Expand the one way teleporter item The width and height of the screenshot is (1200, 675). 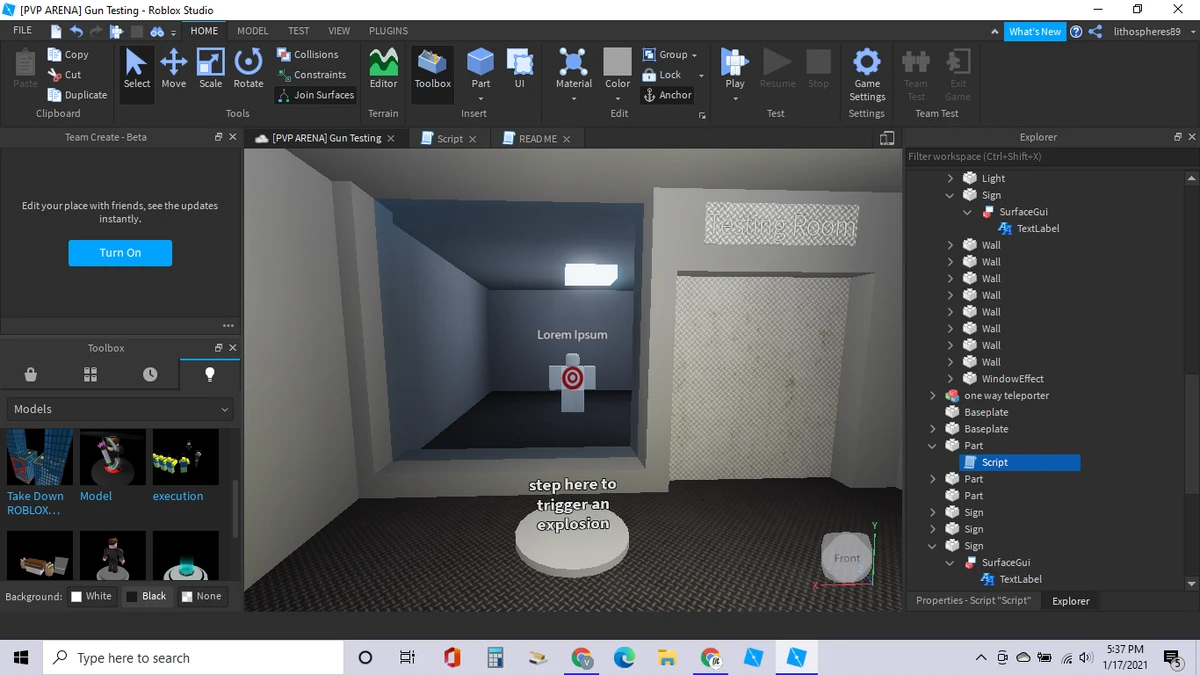933,396
